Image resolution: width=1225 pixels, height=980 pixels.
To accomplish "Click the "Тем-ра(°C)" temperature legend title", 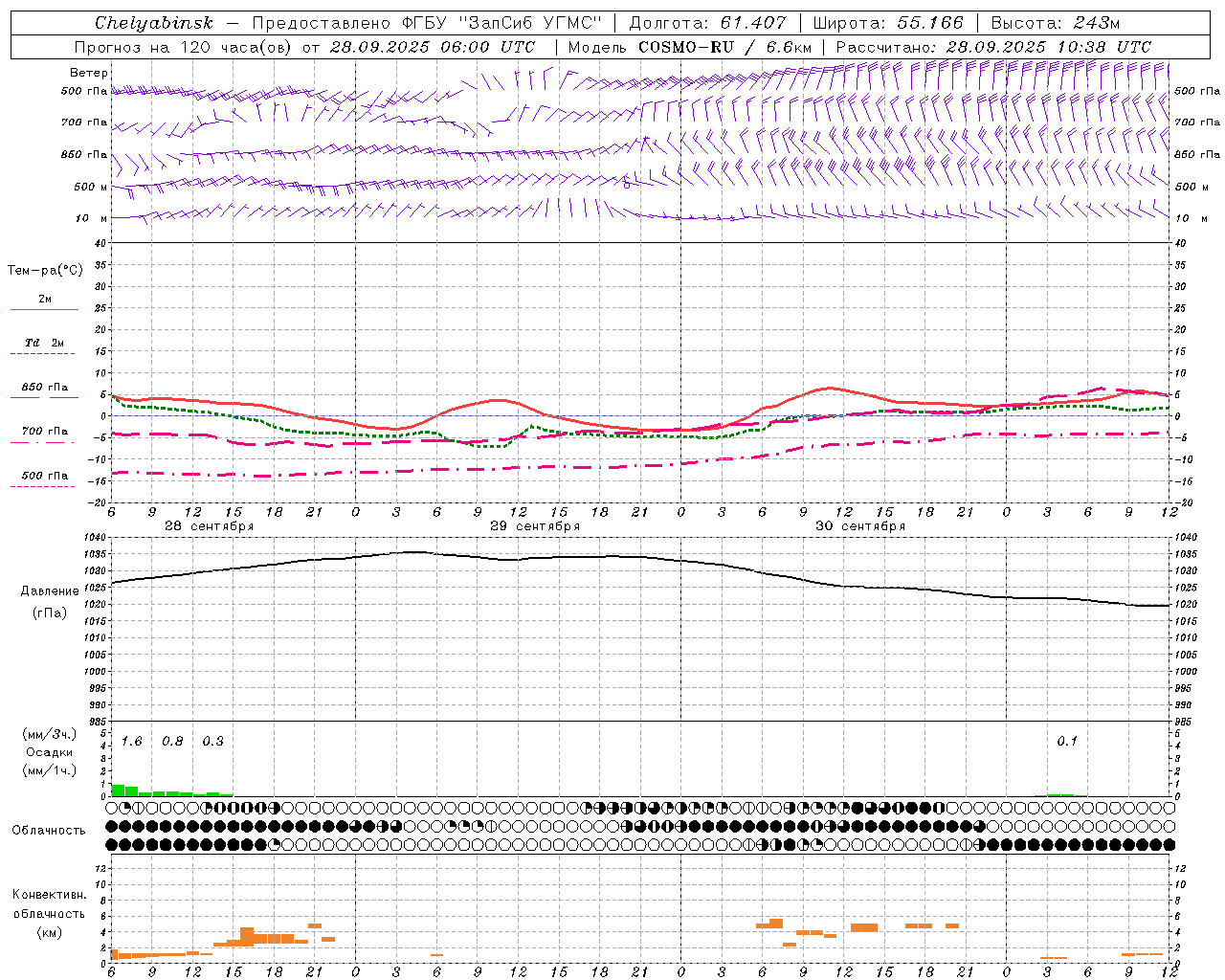I will [x=45, y=271].
